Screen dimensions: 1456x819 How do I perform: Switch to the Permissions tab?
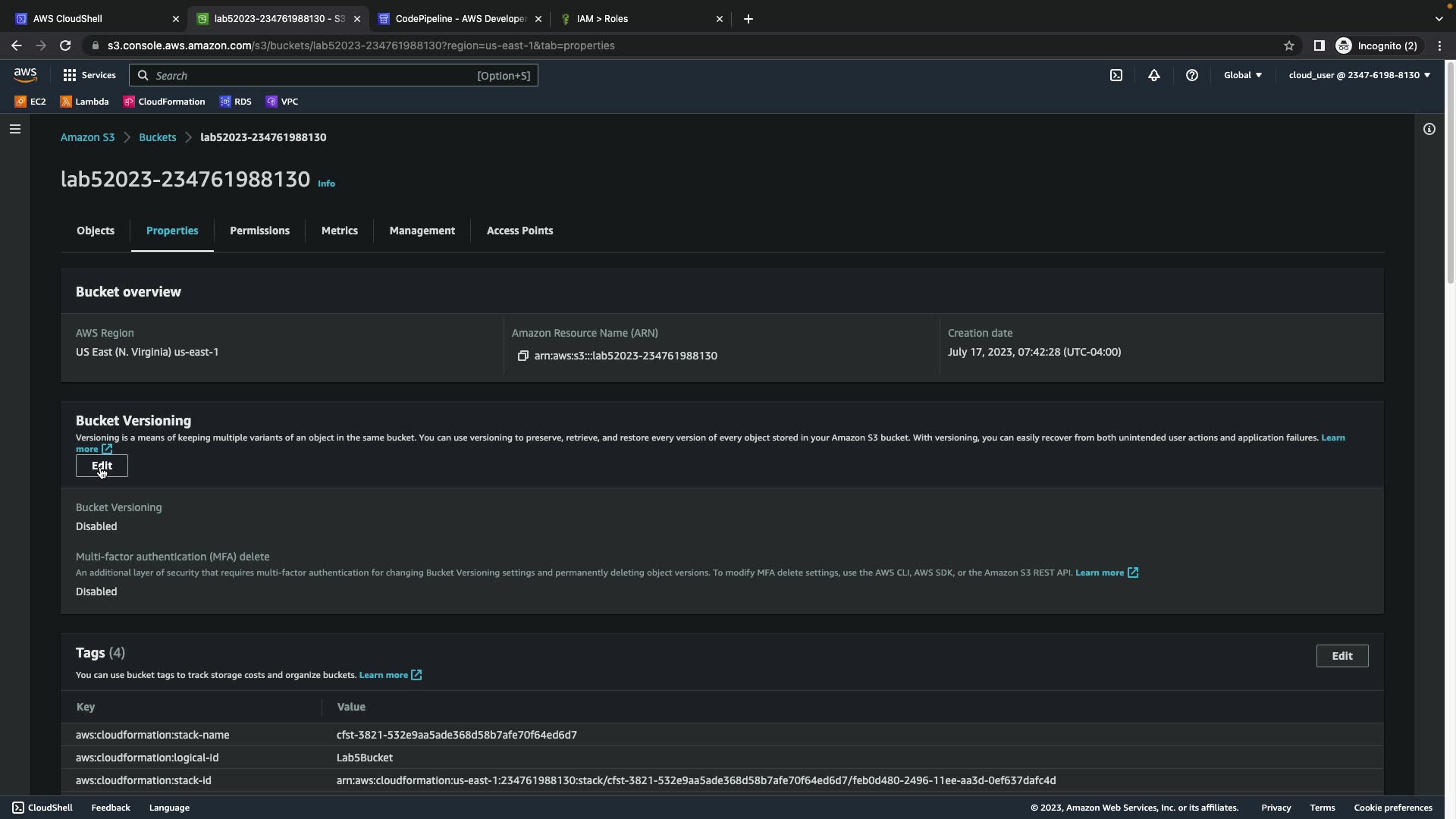259,231
